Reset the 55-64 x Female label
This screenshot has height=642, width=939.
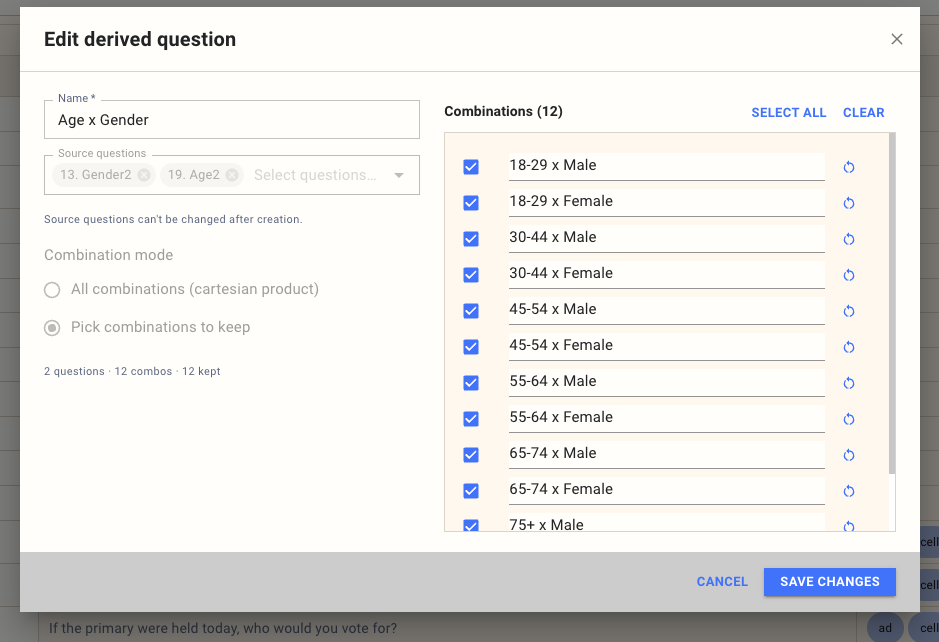click(849, 419)
